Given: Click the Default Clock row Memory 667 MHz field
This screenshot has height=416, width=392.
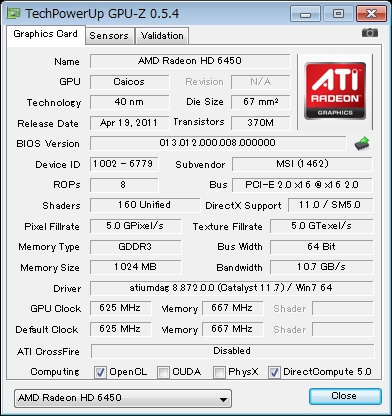Looking at the screenshot, I should (x=232, y=329).
